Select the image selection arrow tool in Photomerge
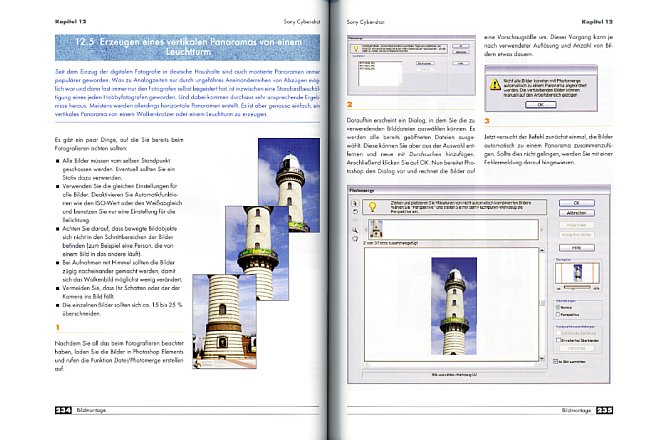The image size is (668, 440). click(x=355, y=203)
